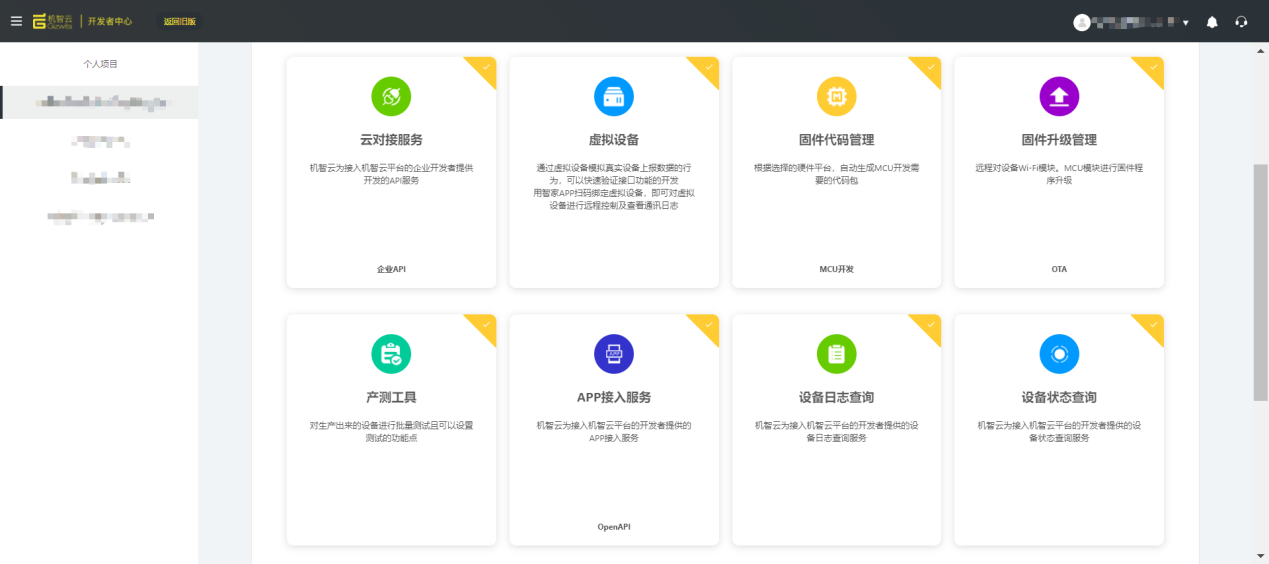1269x564 pixels.
Task: Click the 虚拟设备 blue device icon
Action: click(x=613, y=97)
